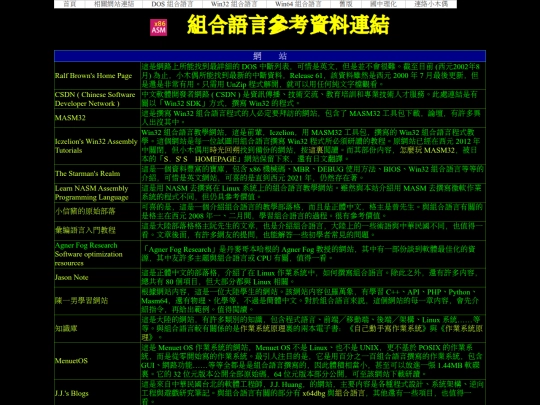The image size is (540, 405).
Task: Follow the MASM32 link
Action: click(x=70, y=118)
